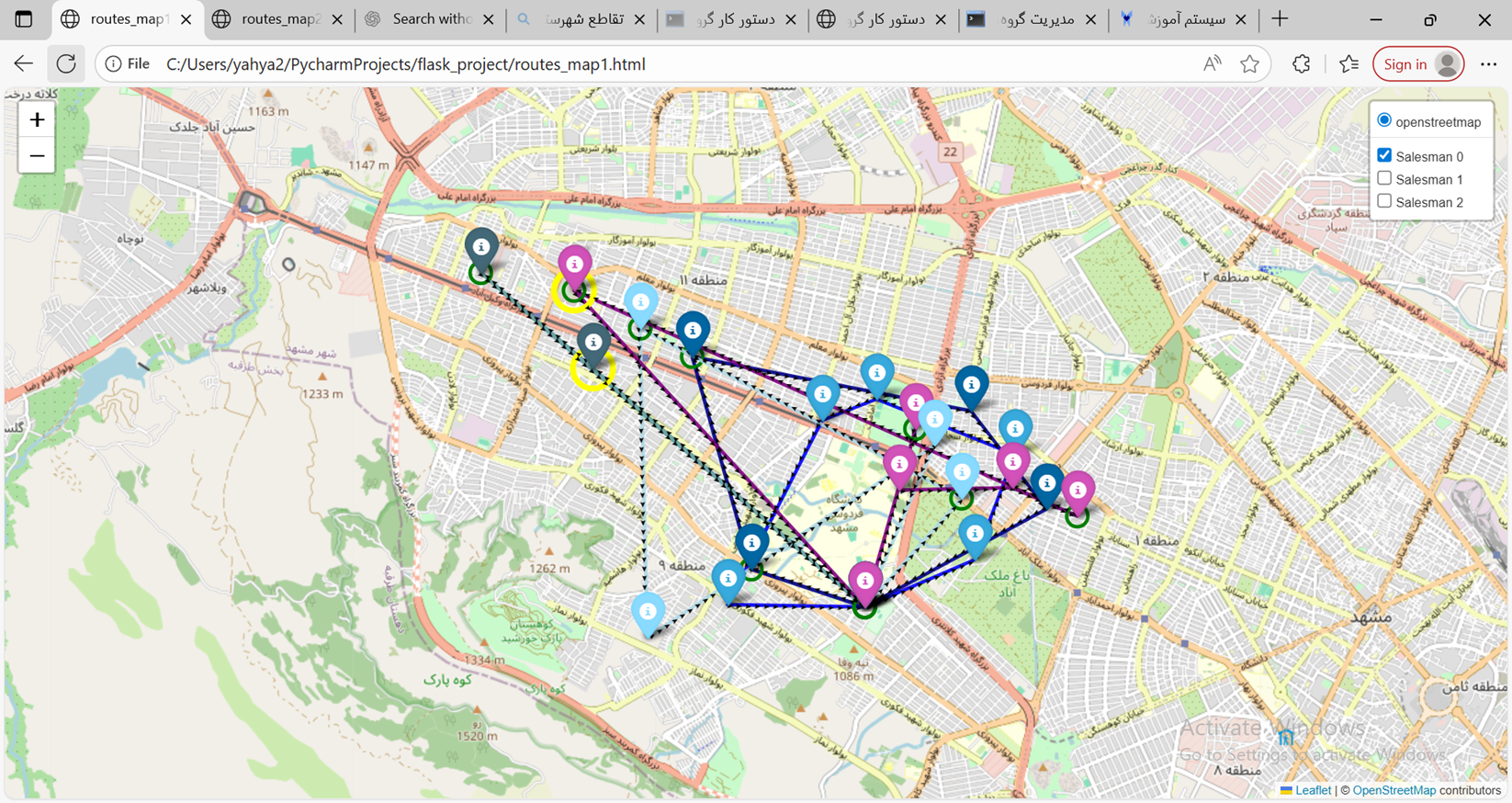Open browser extensions icon
Viewport: 1512px width, 803px height.
(x=1301, y=64)
